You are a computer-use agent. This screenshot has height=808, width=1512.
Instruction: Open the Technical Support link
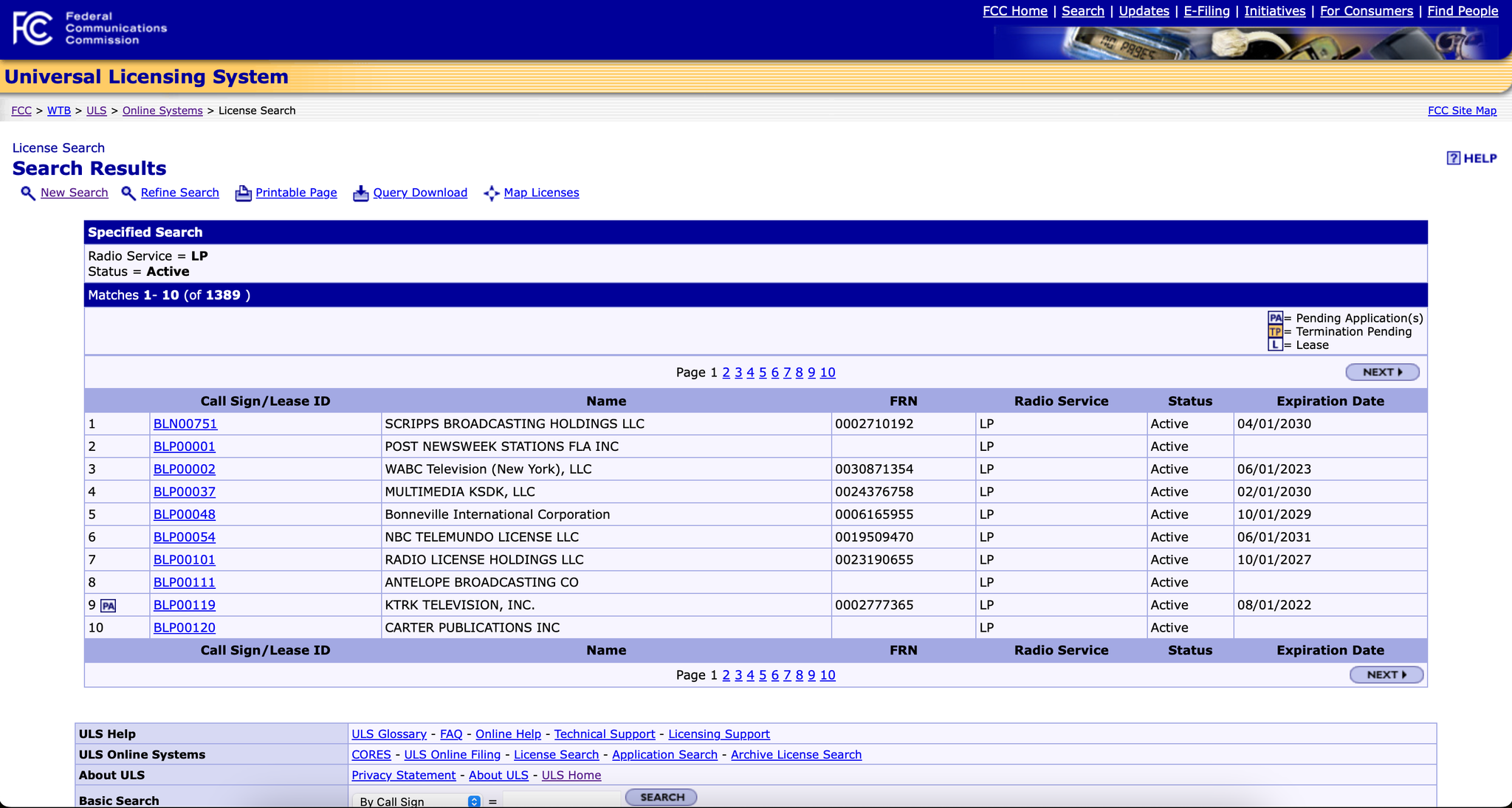tap(605, 734)
